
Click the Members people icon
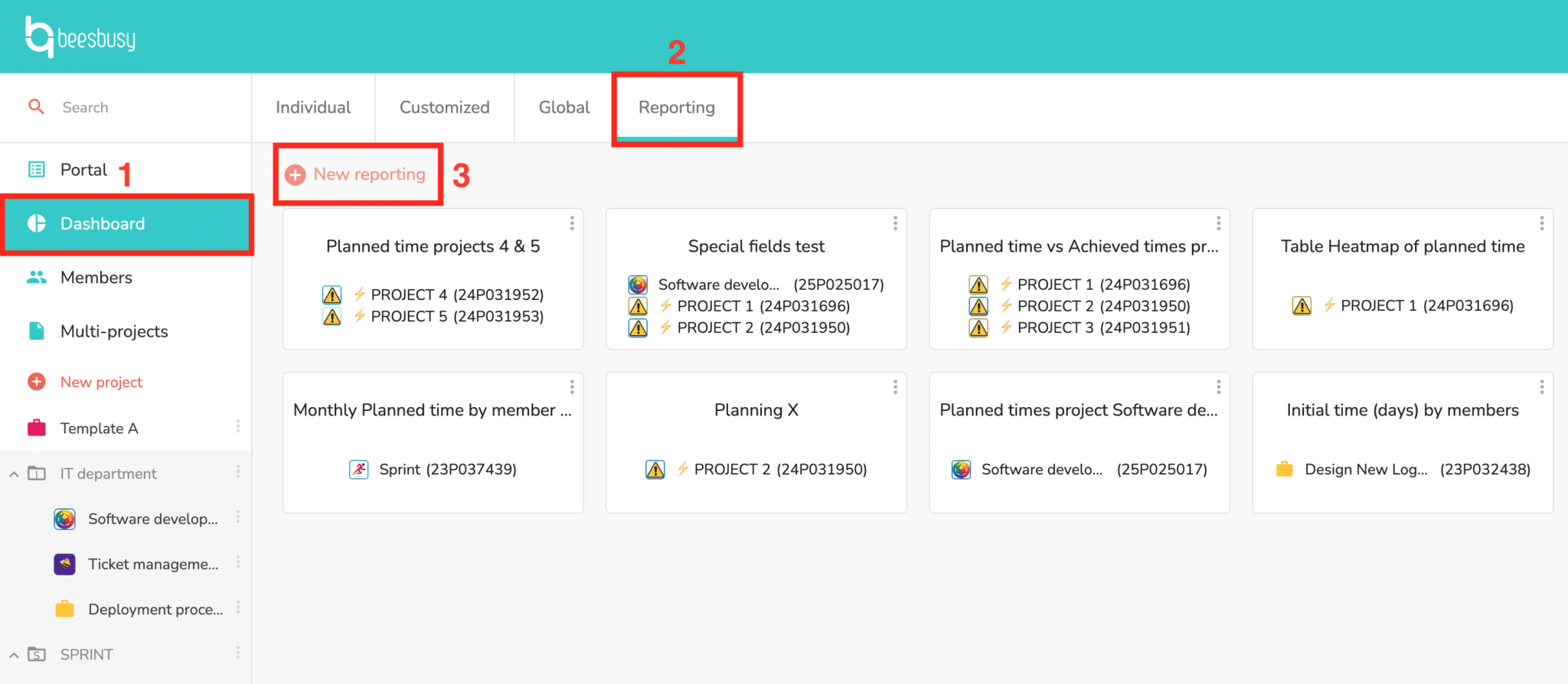[36, 277]
